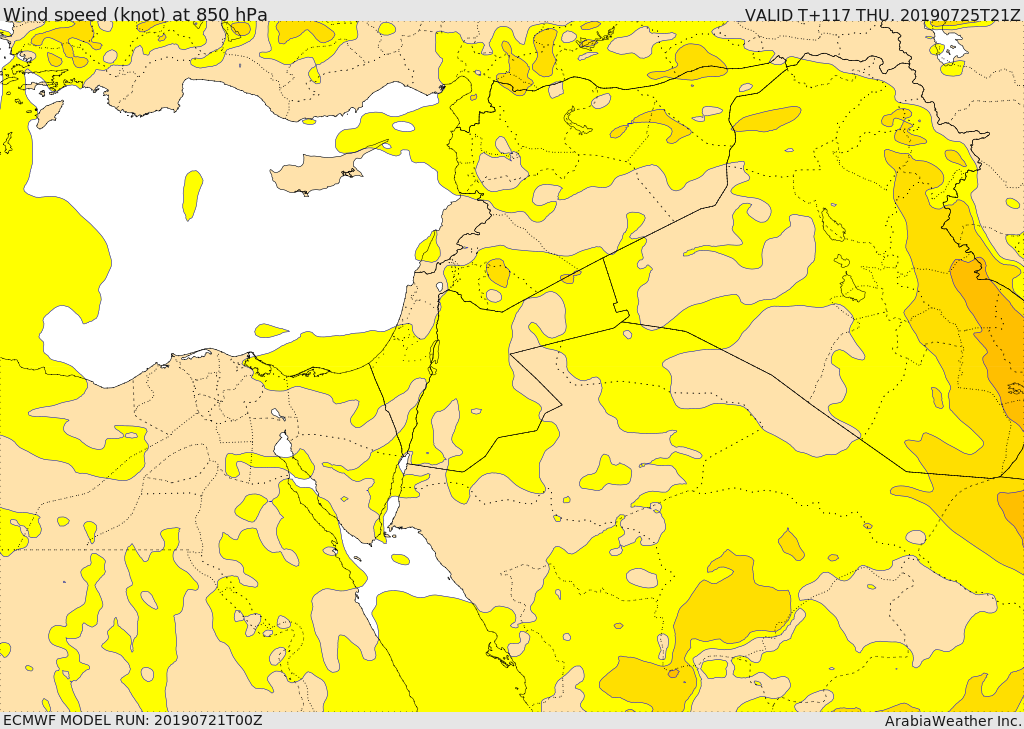Screen dimensions: 1024x729
Task: Click the 'ArabiaWeather Inc' credit text
Action: coord(953,721)
